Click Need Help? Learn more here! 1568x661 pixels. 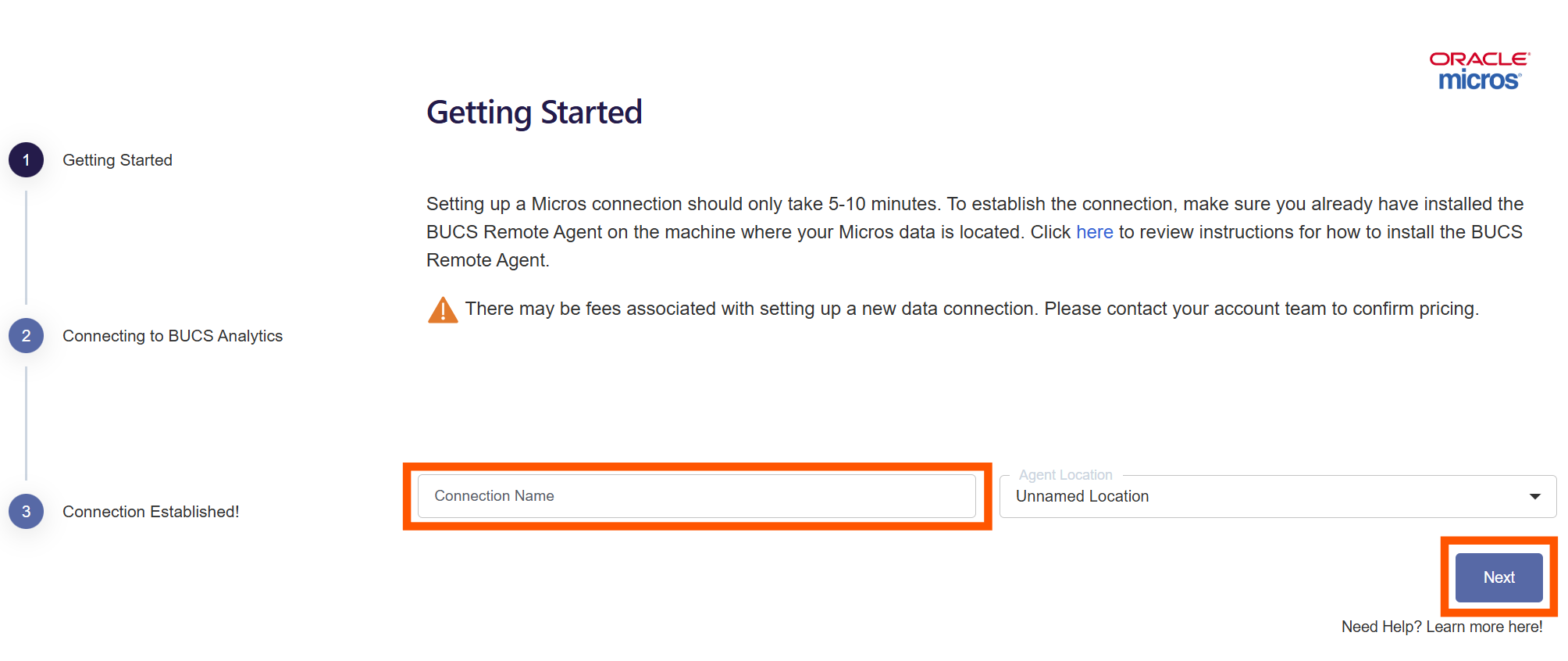coord(1441,627)
